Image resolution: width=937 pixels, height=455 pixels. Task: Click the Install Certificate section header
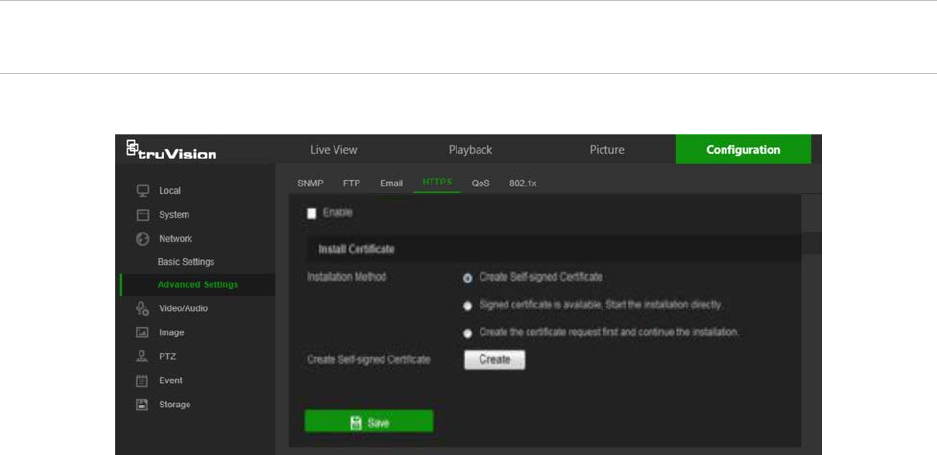(553, 249)
